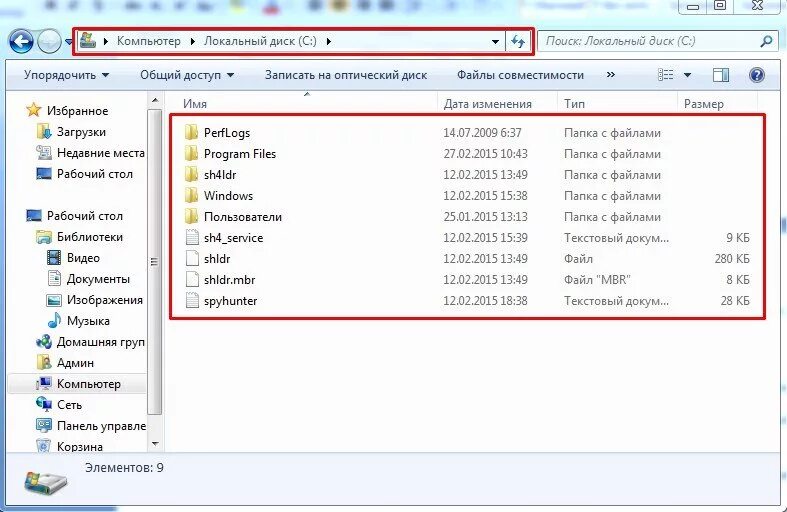This screenshot has width=787, height=512.
Task: Open Панель управления in navigation pane
Action: (x=101, y=426)
